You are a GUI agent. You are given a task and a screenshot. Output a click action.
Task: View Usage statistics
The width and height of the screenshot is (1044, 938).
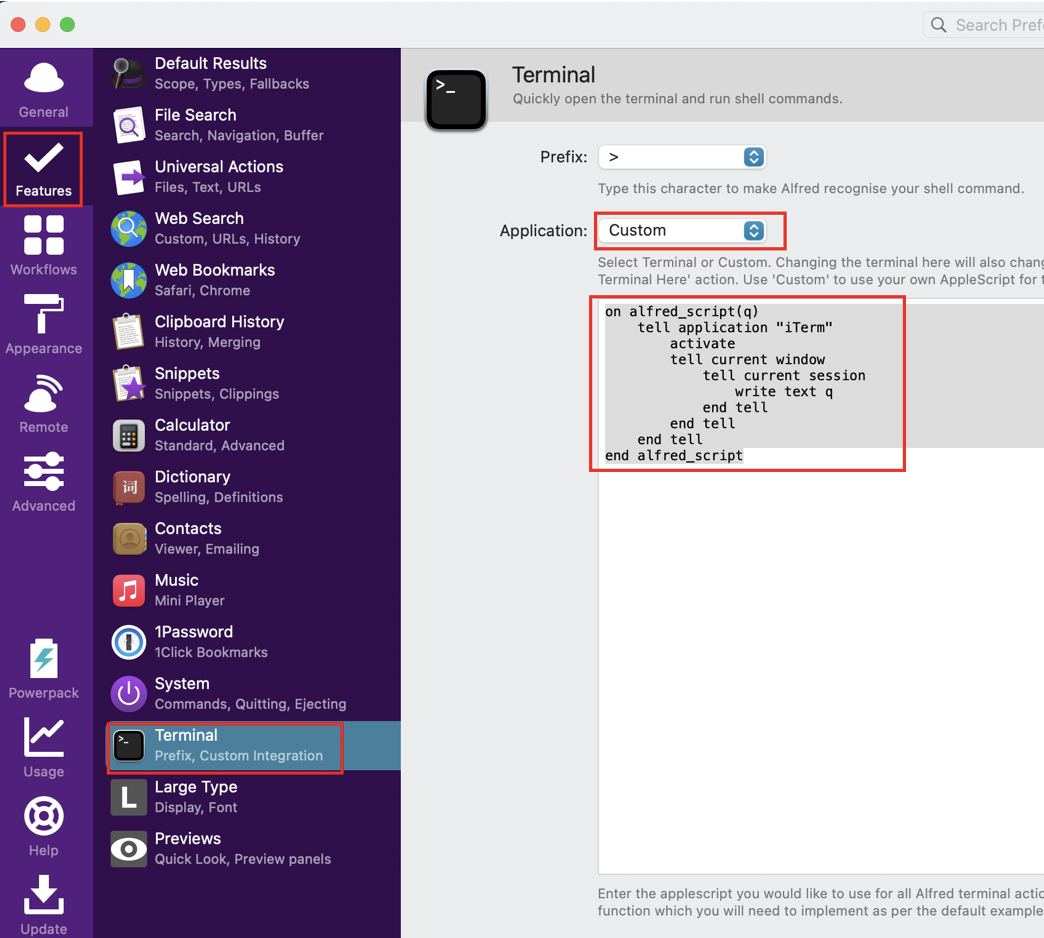pyautogui.click(x=43, y=748)
